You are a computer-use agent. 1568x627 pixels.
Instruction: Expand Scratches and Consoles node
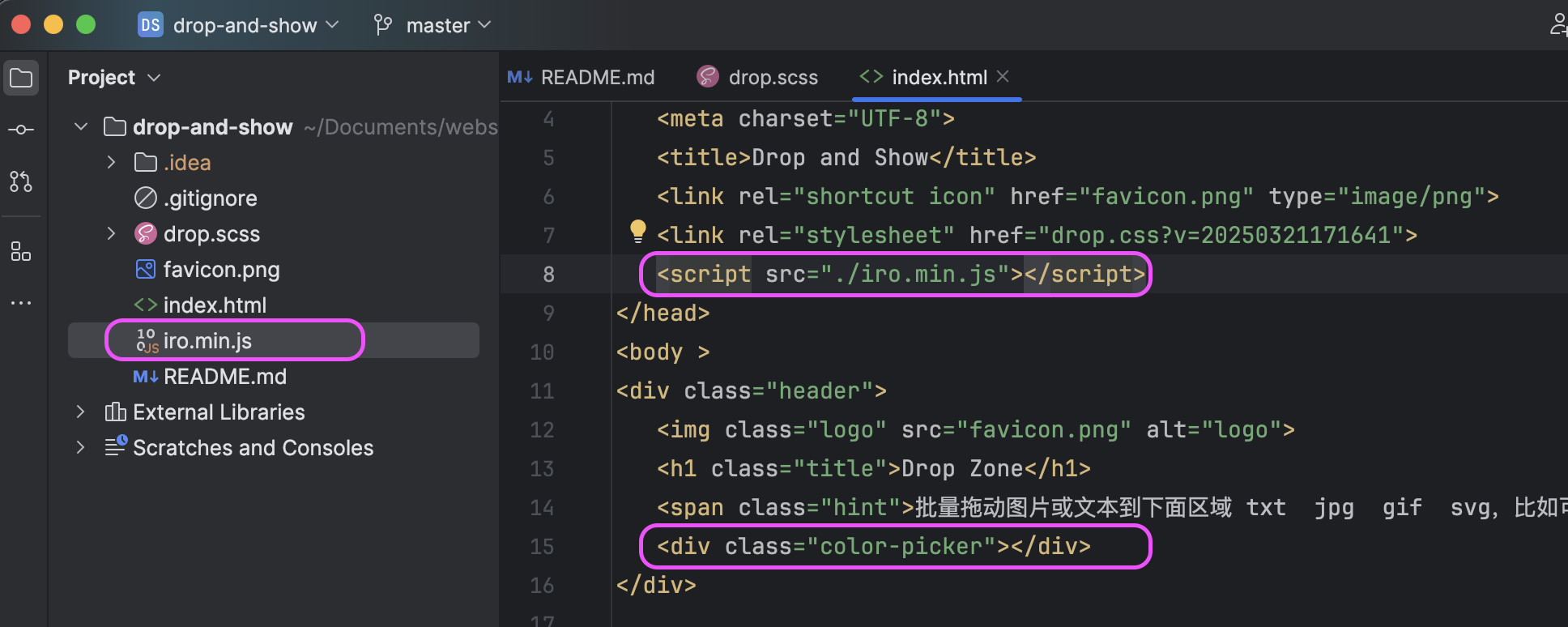(x=80, y=448)
